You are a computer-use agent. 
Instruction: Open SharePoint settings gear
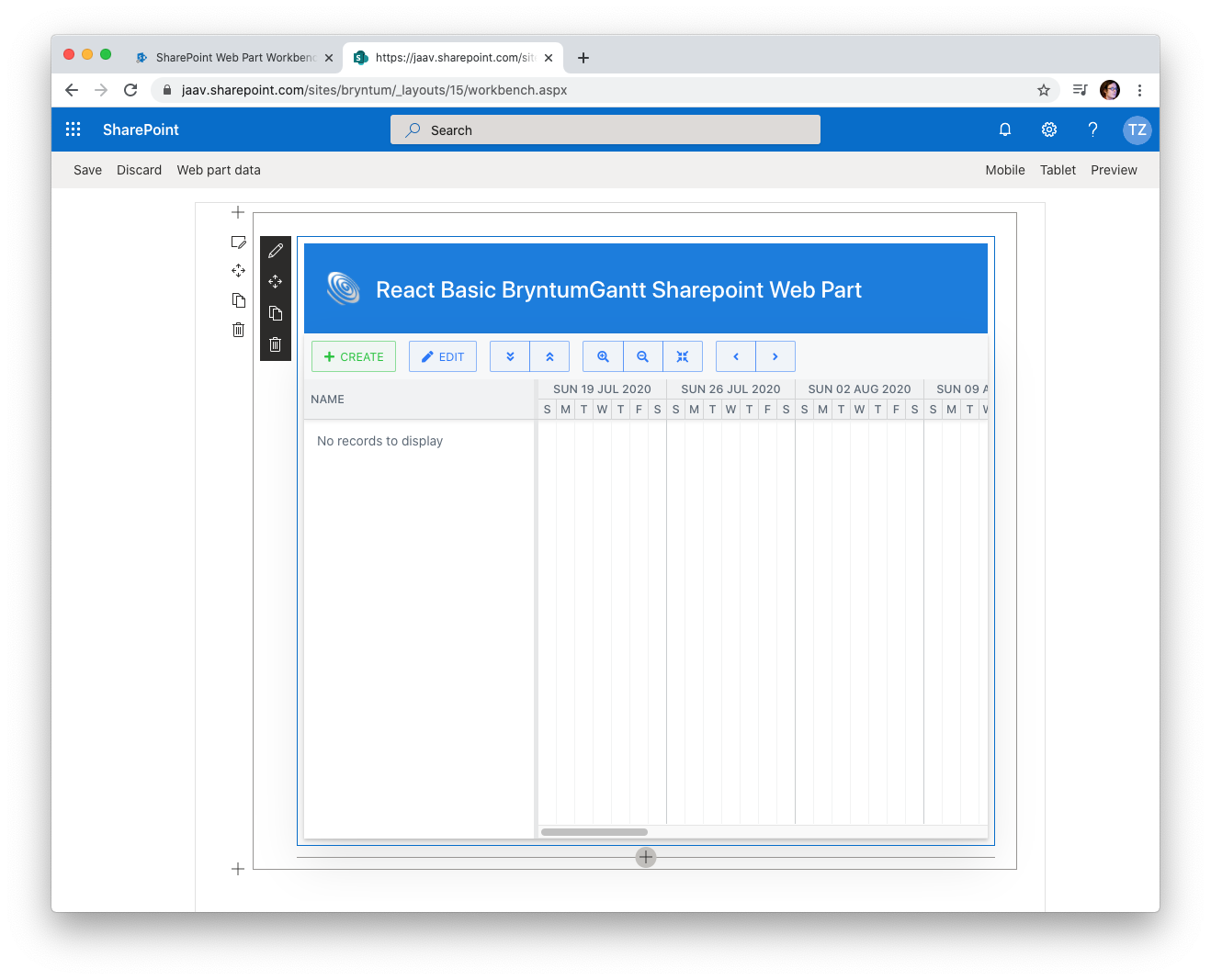point(1048,130)
